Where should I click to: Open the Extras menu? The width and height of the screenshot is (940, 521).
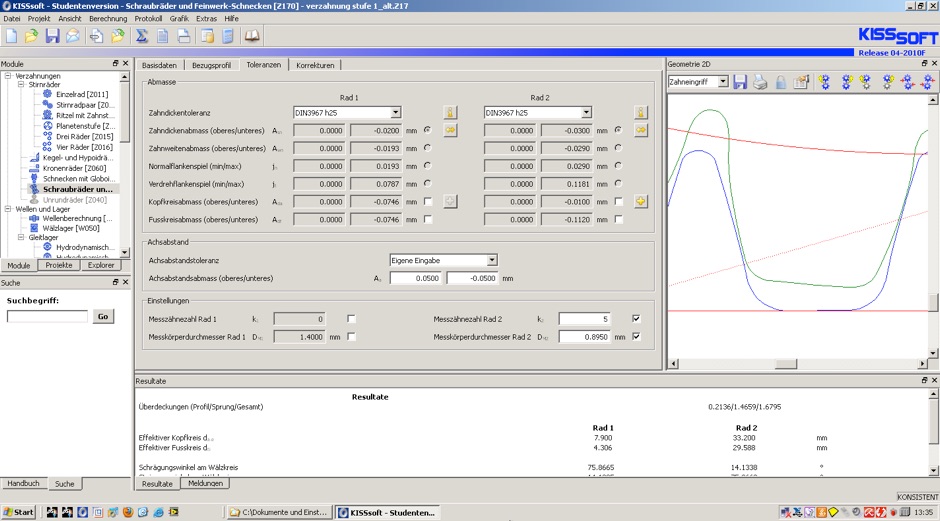(x=206, y=19)
